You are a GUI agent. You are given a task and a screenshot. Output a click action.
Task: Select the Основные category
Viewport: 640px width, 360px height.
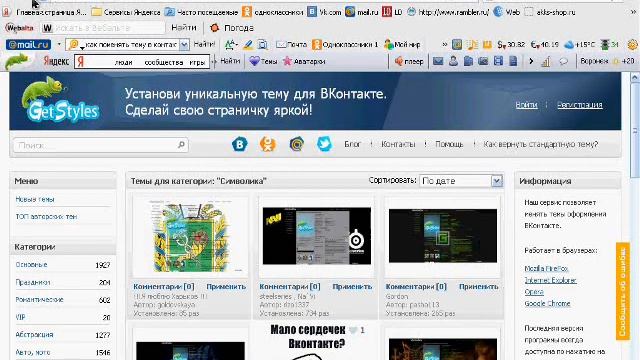click(31, 264)
